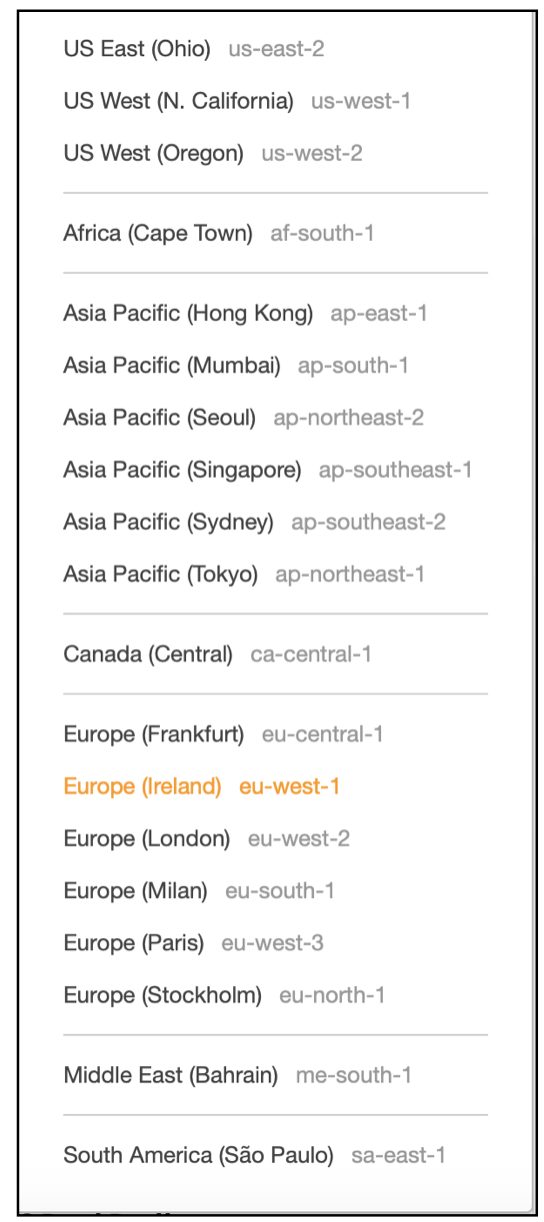Viewport: 544px width, 1222px height.
Task: Click the sa-east-1 region code
Action: [399, 1156]
